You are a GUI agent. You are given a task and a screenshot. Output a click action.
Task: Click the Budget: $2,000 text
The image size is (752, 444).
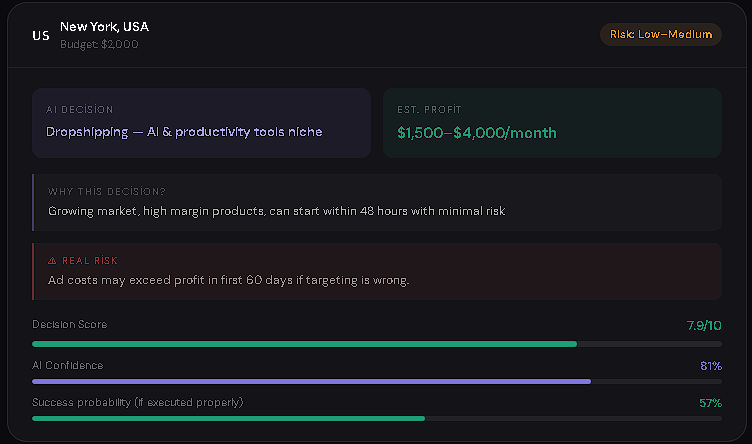click(99, 44)
